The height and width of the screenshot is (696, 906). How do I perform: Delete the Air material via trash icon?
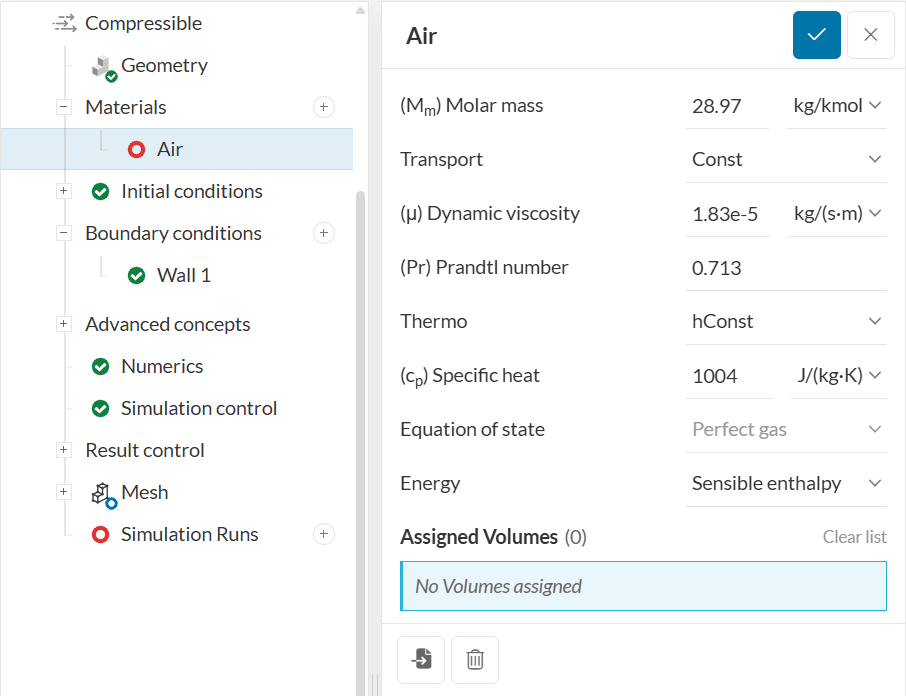475,659
